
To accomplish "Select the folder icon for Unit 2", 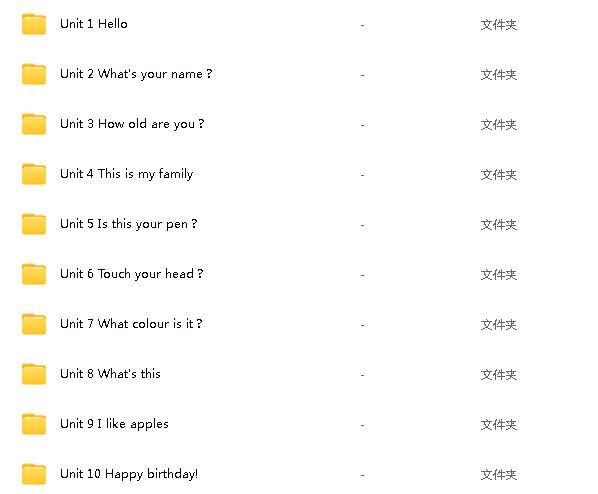I will click(x=34, y=74).
